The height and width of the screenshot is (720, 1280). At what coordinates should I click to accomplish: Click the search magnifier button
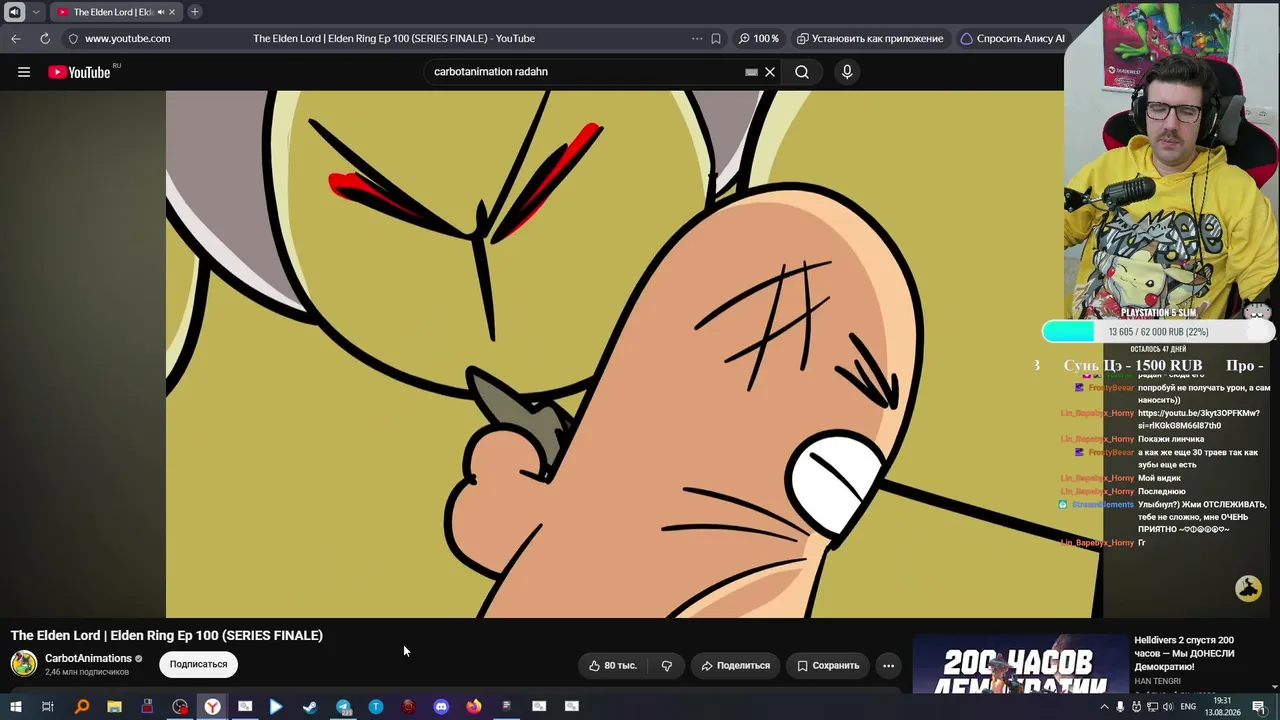point(802,72)
